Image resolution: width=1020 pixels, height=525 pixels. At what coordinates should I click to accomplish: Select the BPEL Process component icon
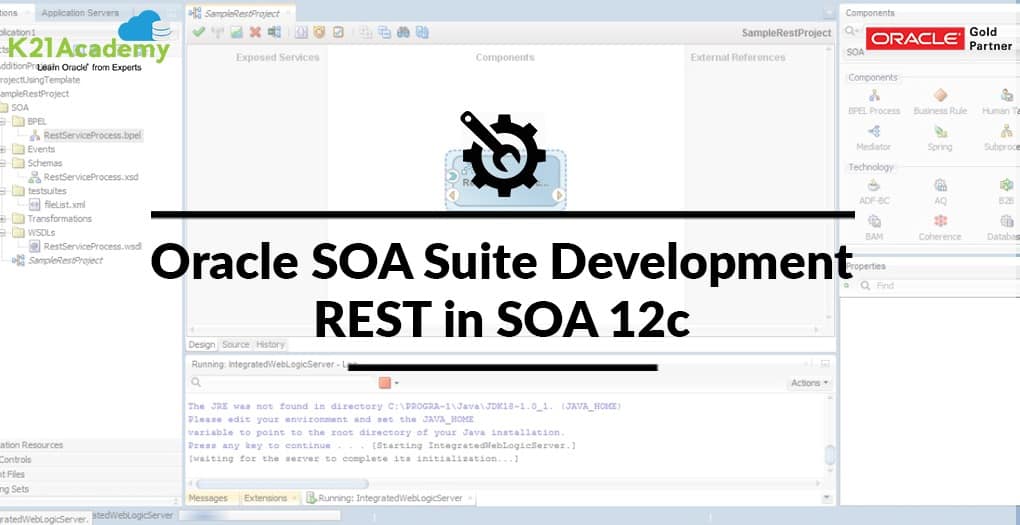pos(874,96)
